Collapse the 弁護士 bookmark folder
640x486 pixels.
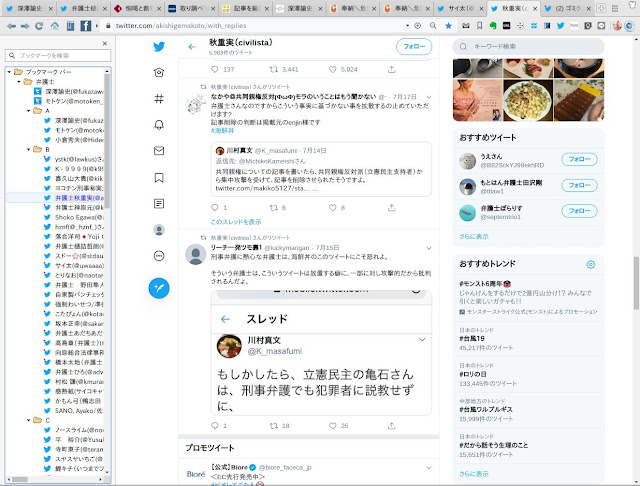[x=19, y=82]
